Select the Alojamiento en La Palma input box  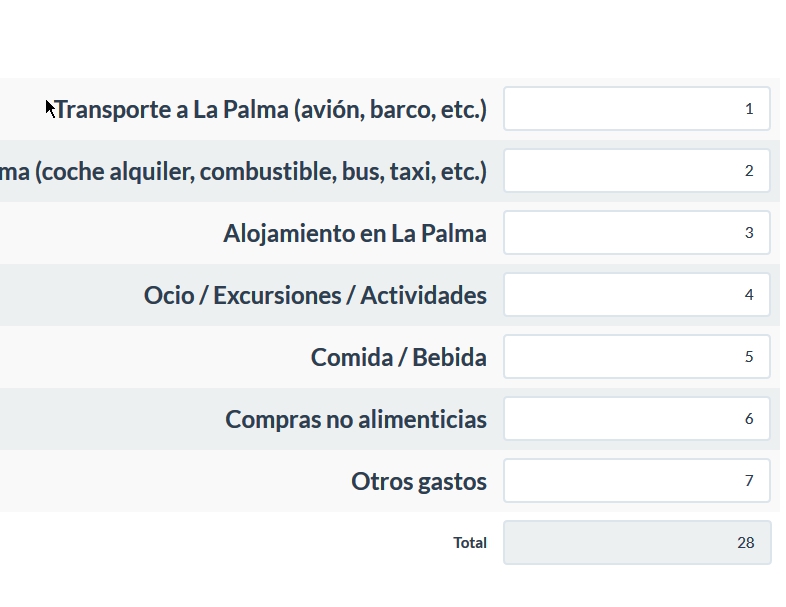636,233
